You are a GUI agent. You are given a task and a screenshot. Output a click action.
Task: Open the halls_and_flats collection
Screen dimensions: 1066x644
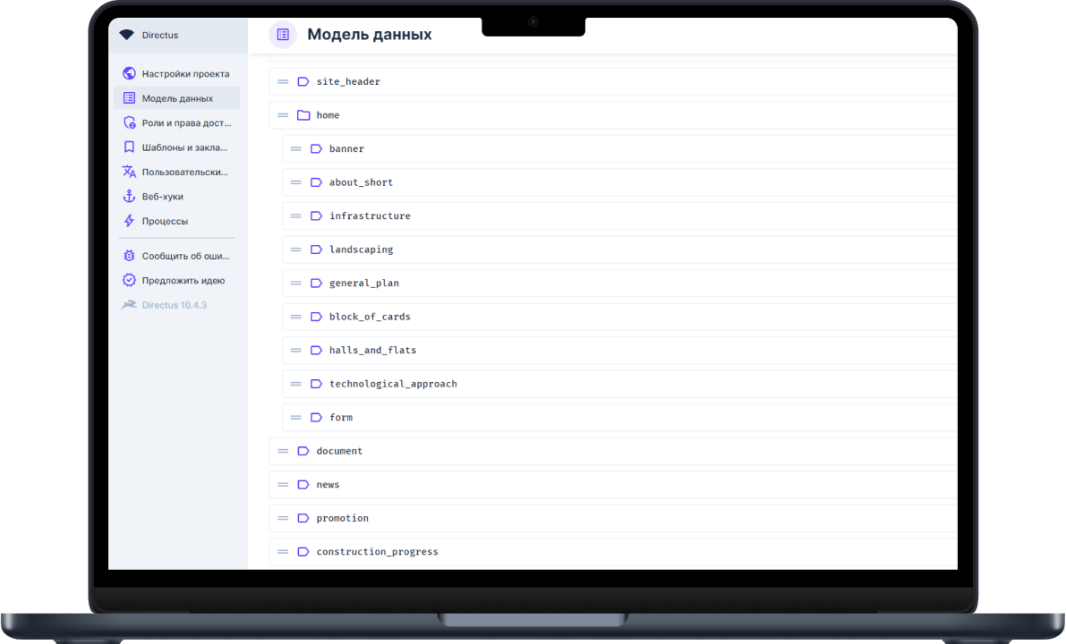pos(619,350)
